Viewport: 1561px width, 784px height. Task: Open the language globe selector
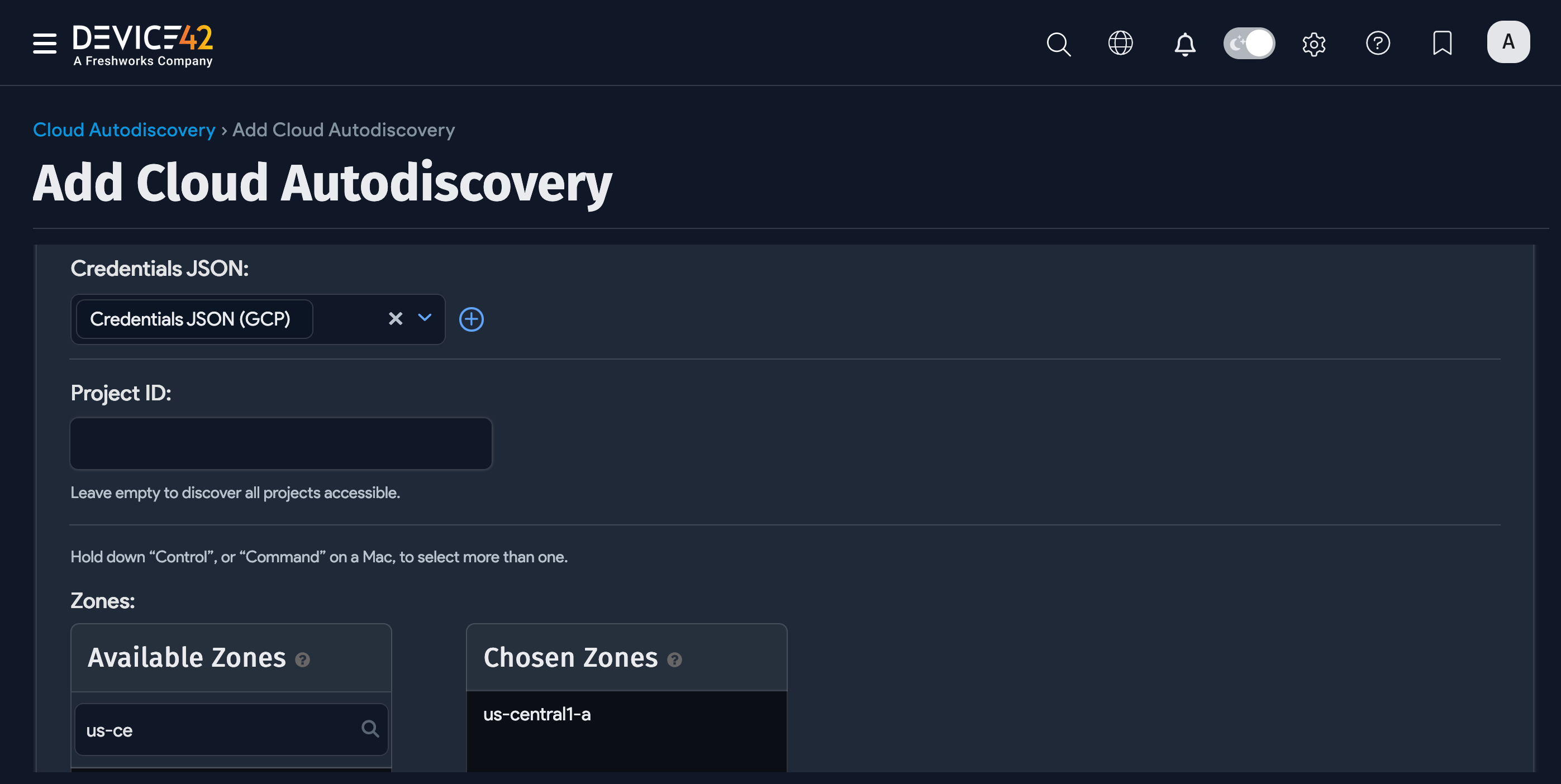(x=1120, y=43)
